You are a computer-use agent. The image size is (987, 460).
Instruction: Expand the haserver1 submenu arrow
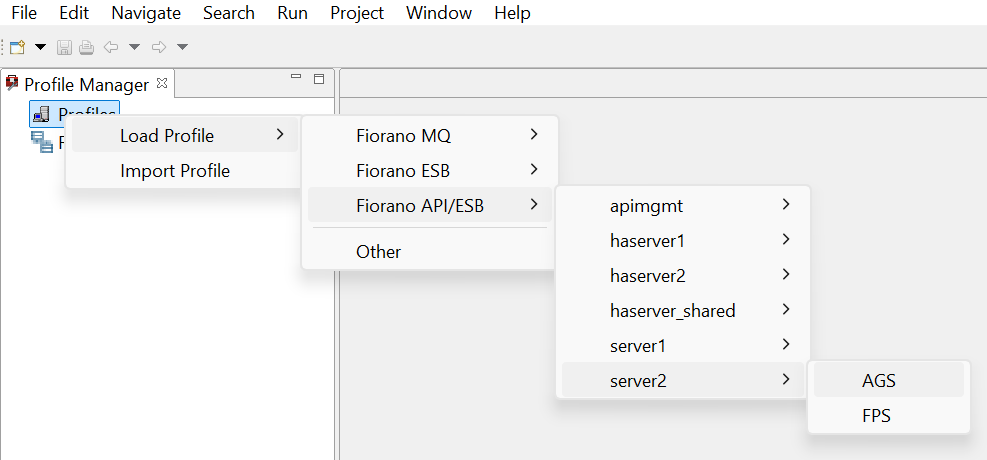(786, 240)
